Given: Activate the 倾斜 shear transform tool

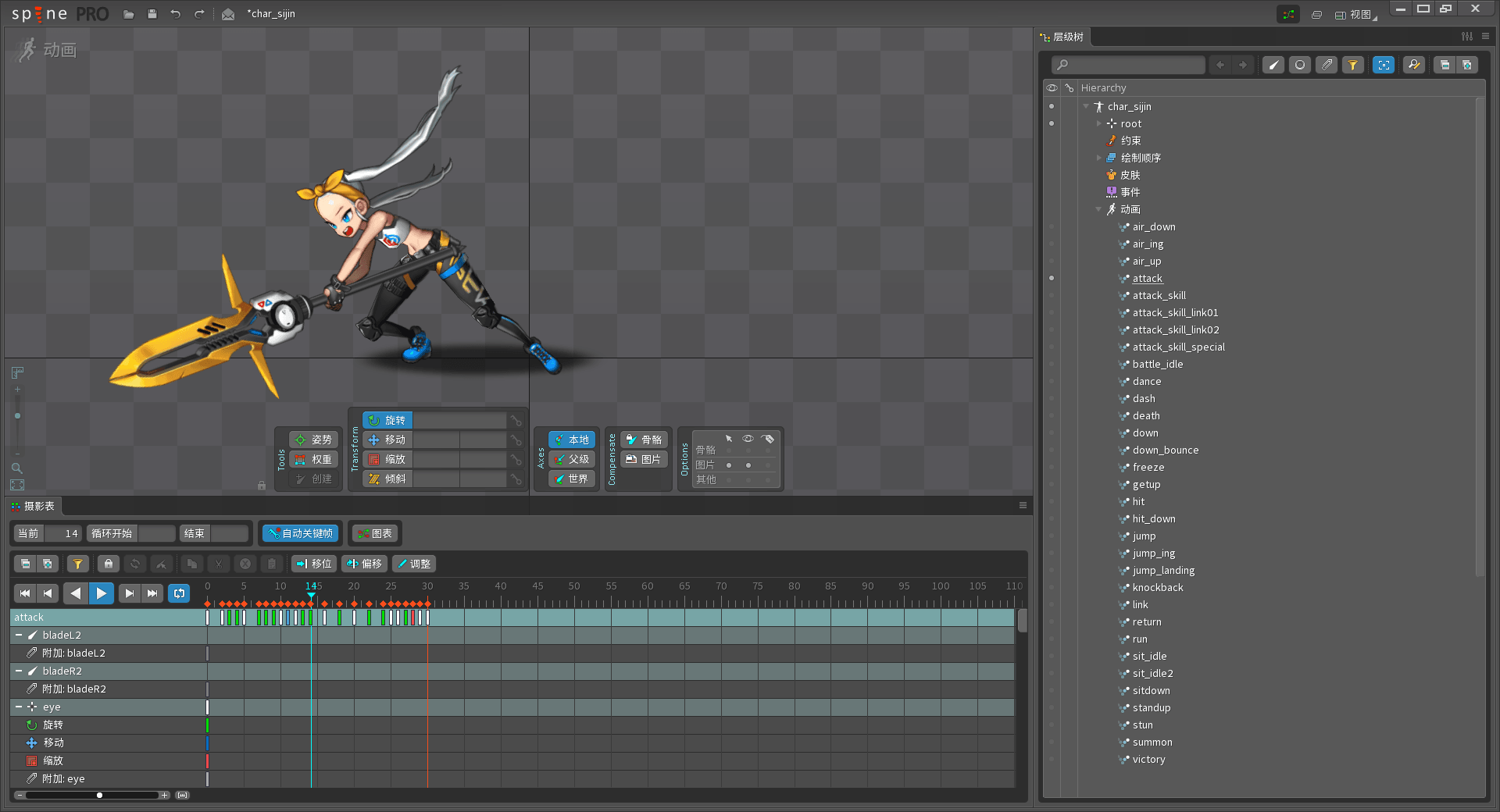Looking at the screenshot, I should click(x=387, y=479).
